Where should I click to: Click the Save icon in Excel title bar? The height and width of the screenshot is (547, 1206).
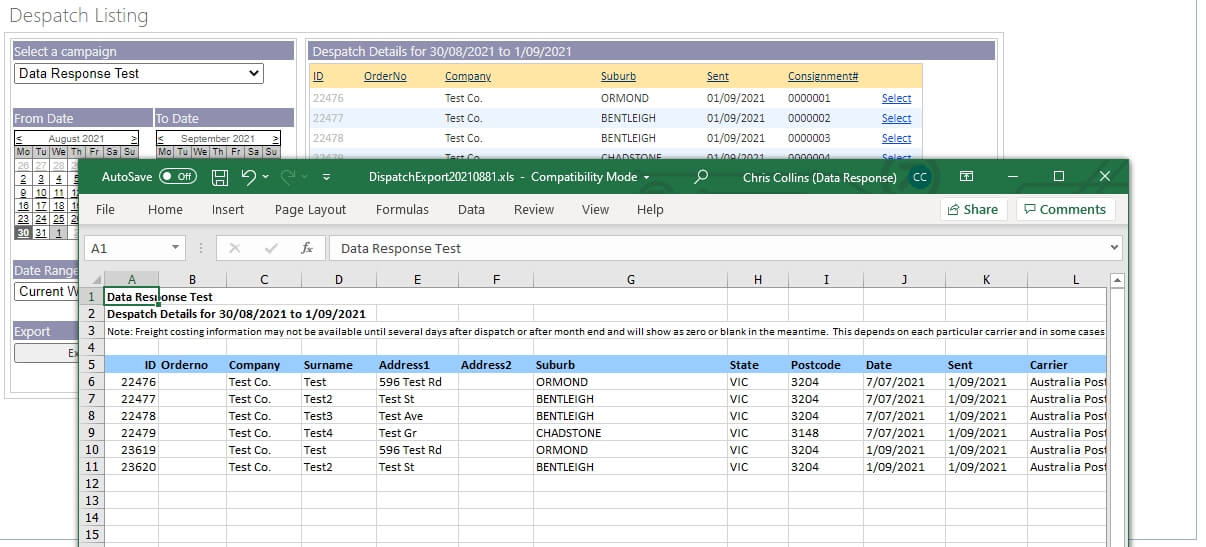click(220, 177)
